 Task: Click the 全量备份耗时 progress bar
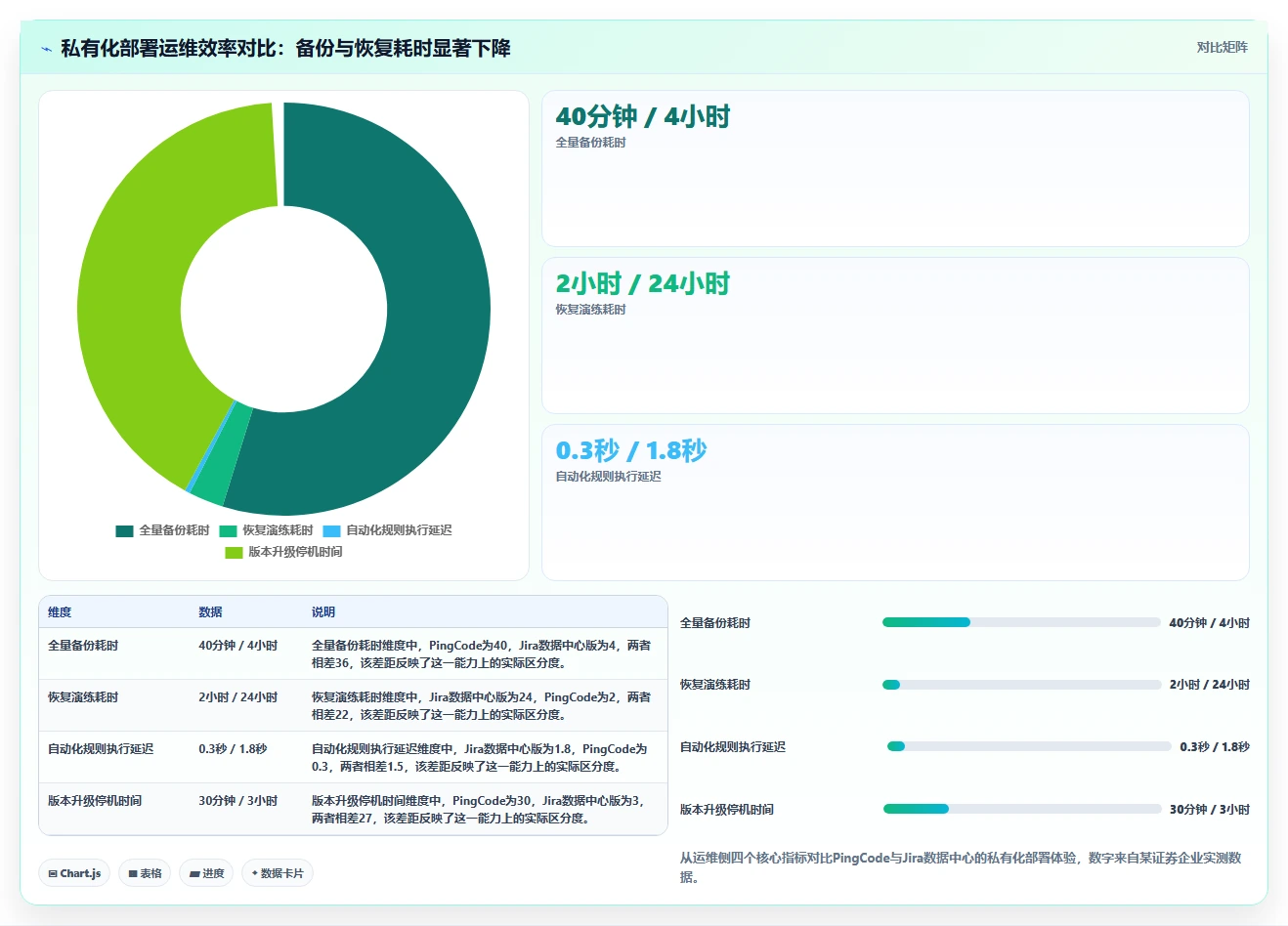(1021, 622)
